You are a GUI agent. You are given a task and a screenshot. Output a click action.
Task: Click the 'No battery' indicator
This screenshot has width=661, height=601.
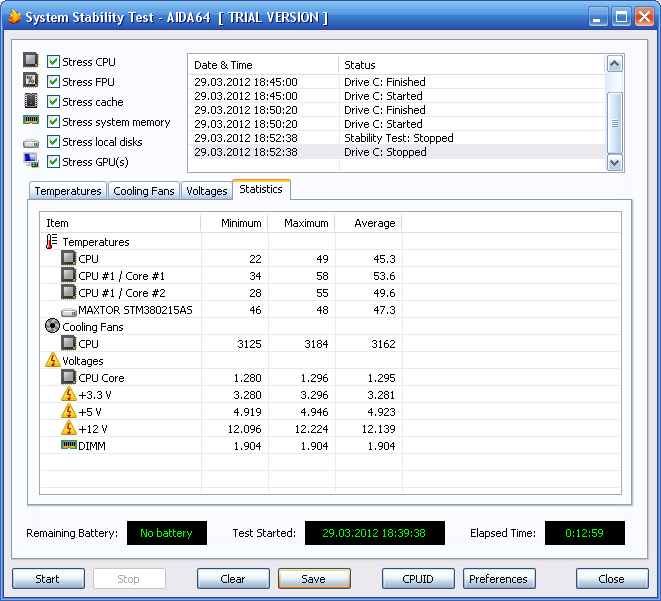(167, 533)
